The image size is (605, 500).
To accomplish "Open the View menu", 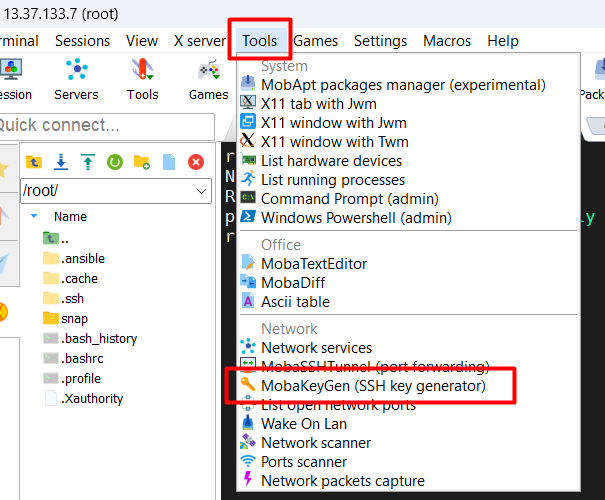I will 142,41.
